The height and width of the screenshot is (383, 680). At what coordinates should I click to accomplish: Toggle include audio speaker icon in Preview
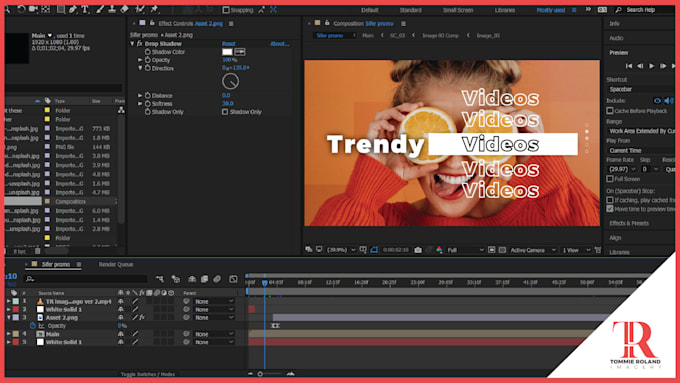pyautogui.click(x=668, y=101)
